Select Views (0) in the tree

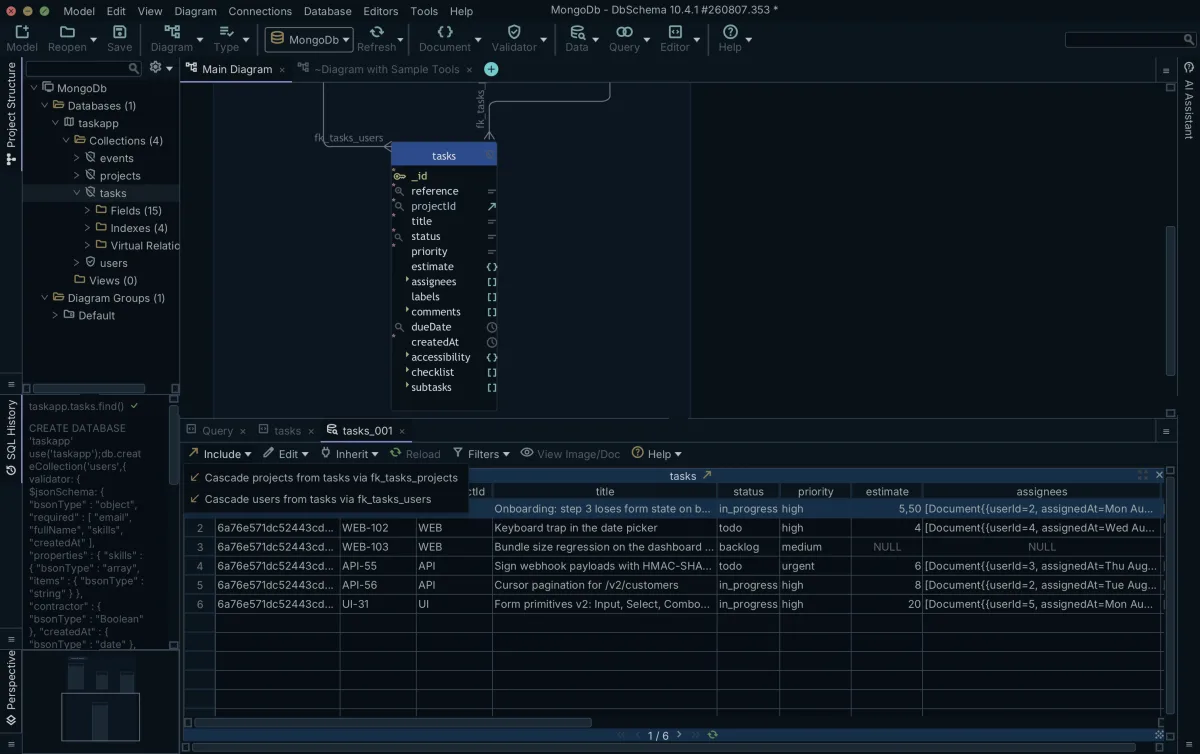point(113,281)
